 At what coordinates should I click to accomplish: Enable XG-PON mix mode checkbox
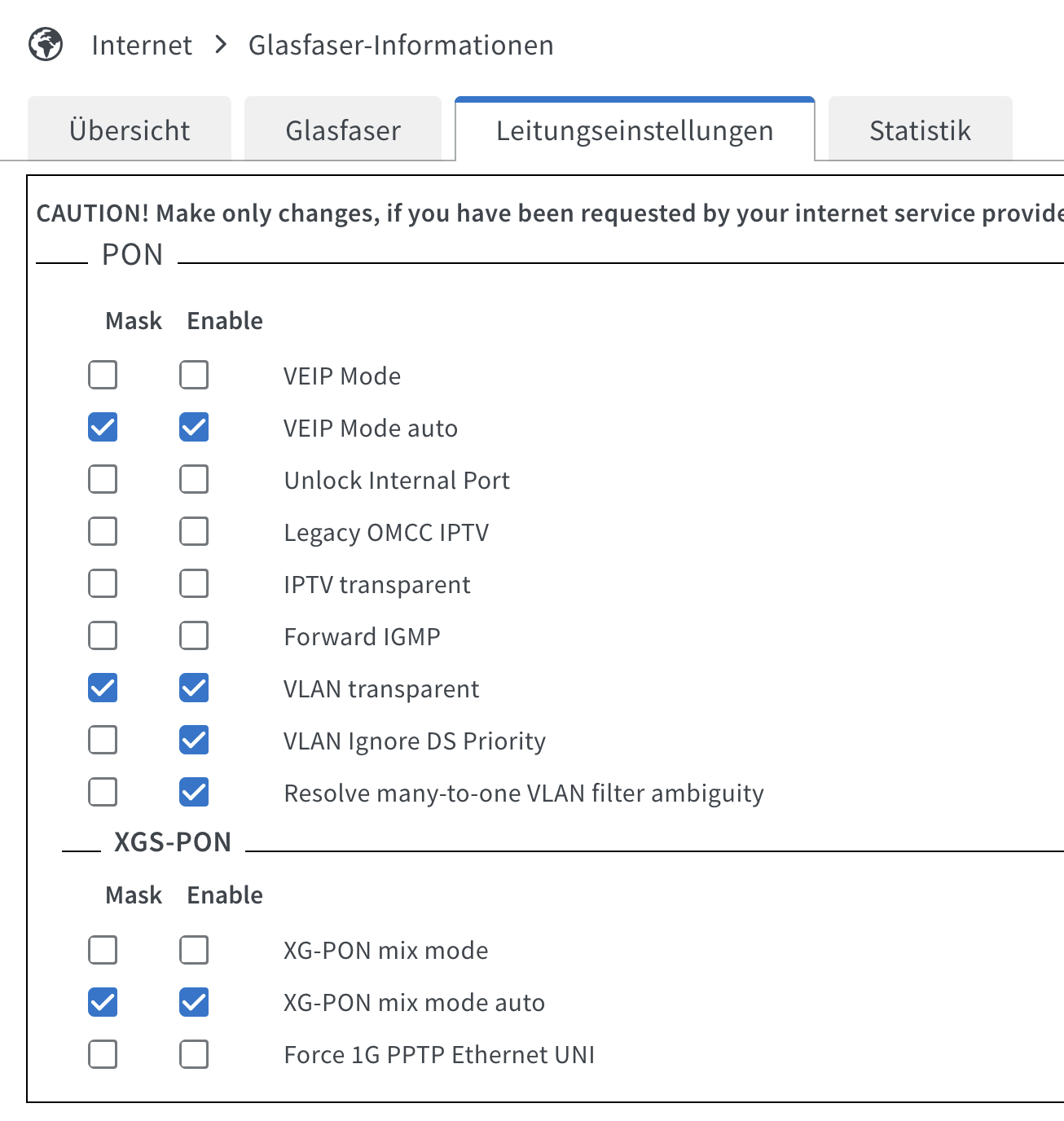[194, 949]
